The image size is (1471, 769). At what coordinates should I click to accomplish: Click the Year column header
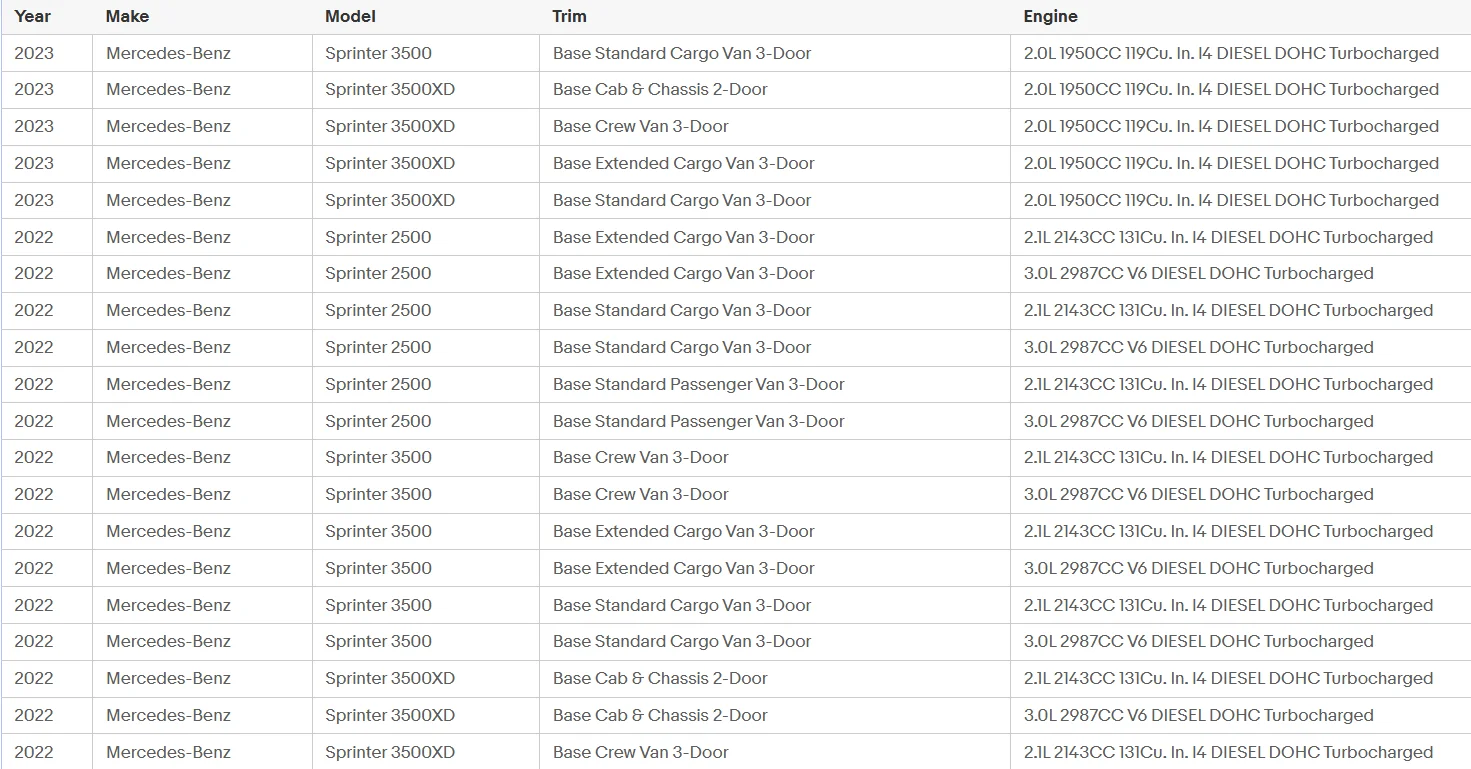(33, 16)
